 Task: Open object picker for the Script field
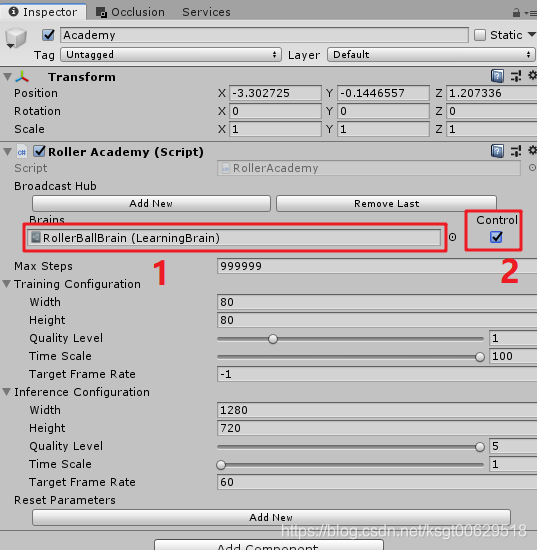coord(532,168)
